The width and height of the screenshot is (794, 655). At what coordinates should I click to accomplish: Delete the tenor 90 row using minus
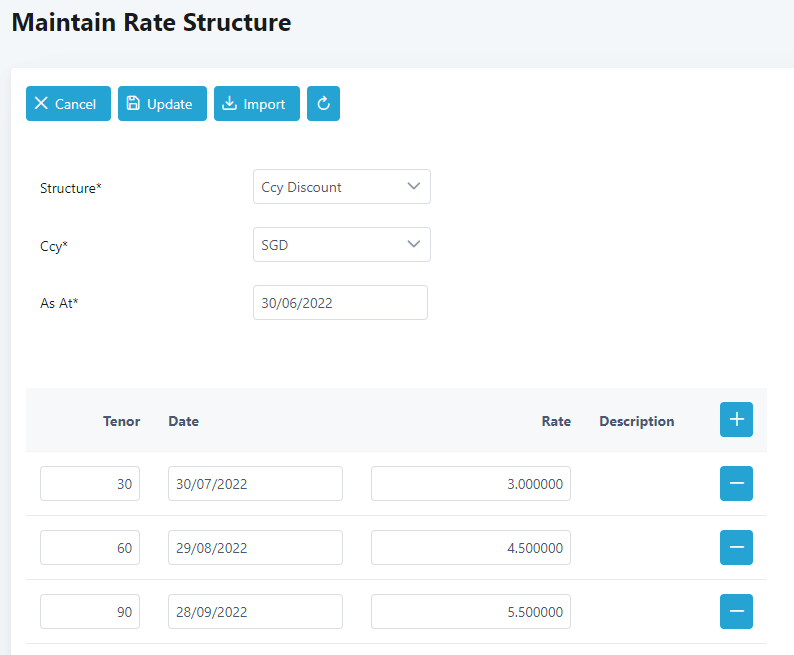tap(736, 612)
